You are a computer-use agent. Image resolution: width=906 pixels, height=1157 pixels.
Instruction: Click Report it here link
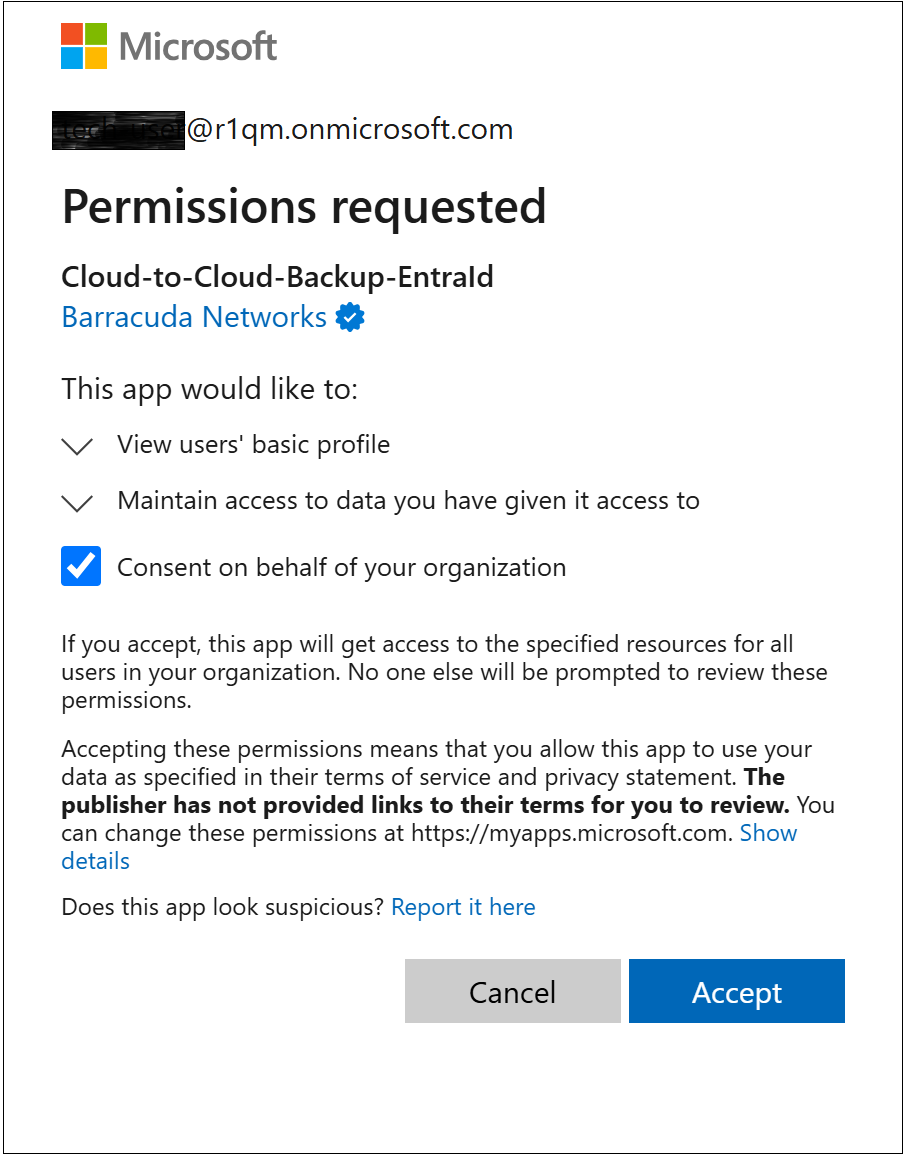point(463,907)
